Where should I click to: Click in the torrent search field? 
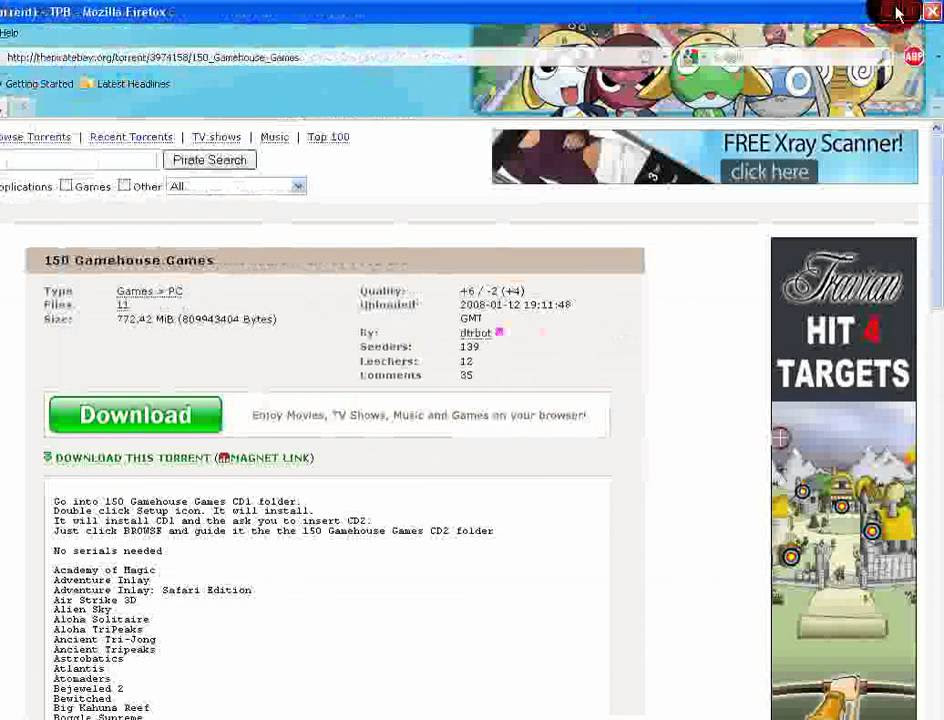click(x=78, y=160)
